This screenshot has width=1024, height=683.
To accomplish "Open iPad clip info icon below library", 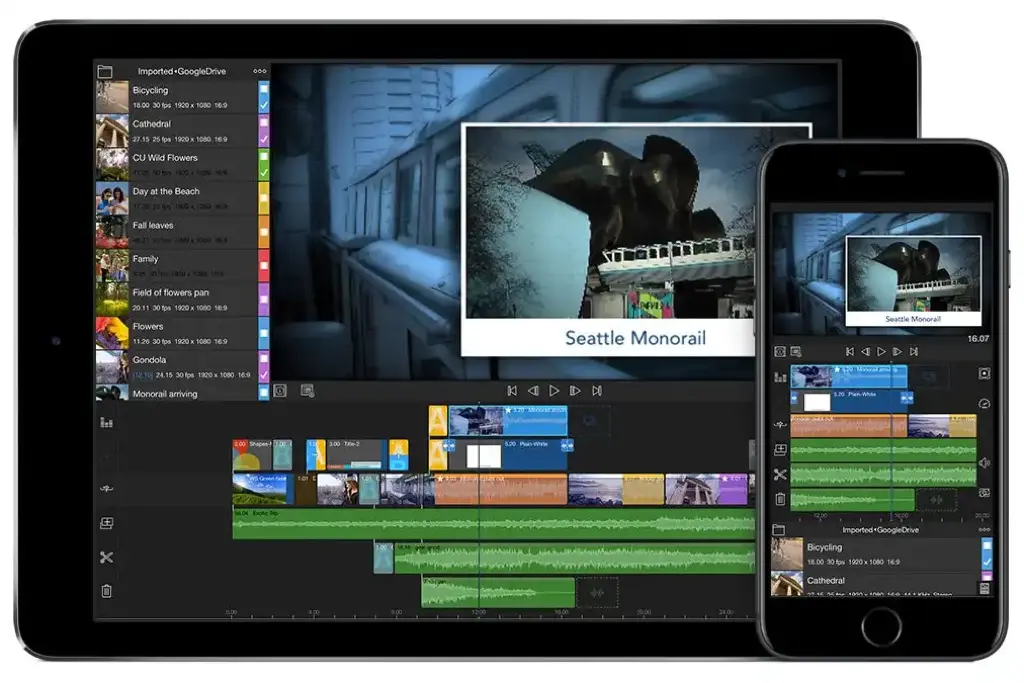I will coord(280,390).
